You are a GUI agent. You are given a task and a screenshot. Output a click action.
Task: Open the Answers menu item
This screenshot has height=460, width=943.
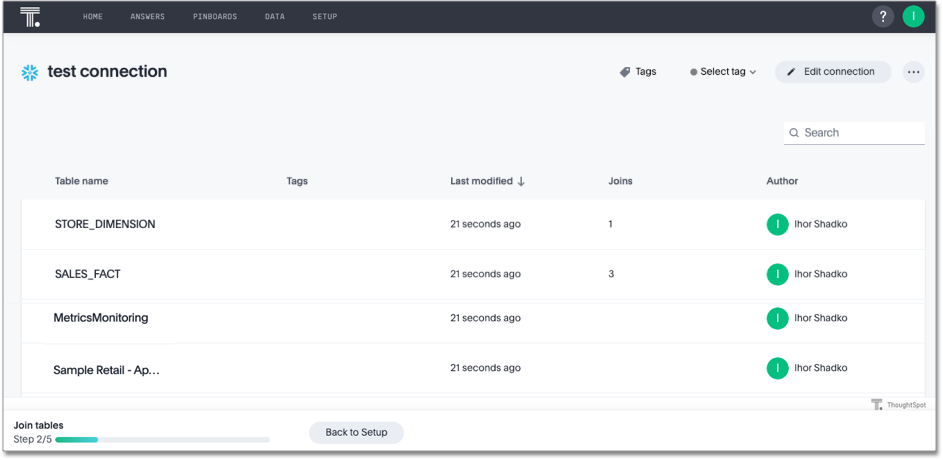pyautogui.click(x=147, y=17)
